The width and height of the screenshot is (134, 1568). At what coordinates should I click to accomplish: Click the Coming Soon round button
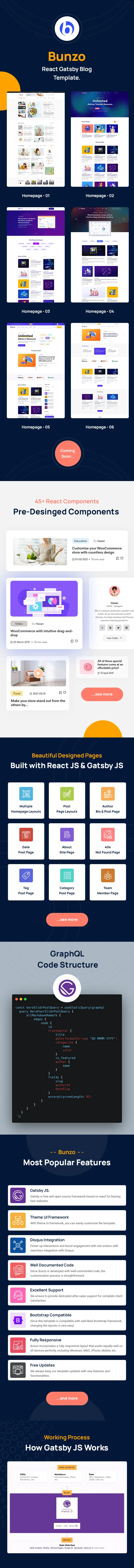pos(67,453)
